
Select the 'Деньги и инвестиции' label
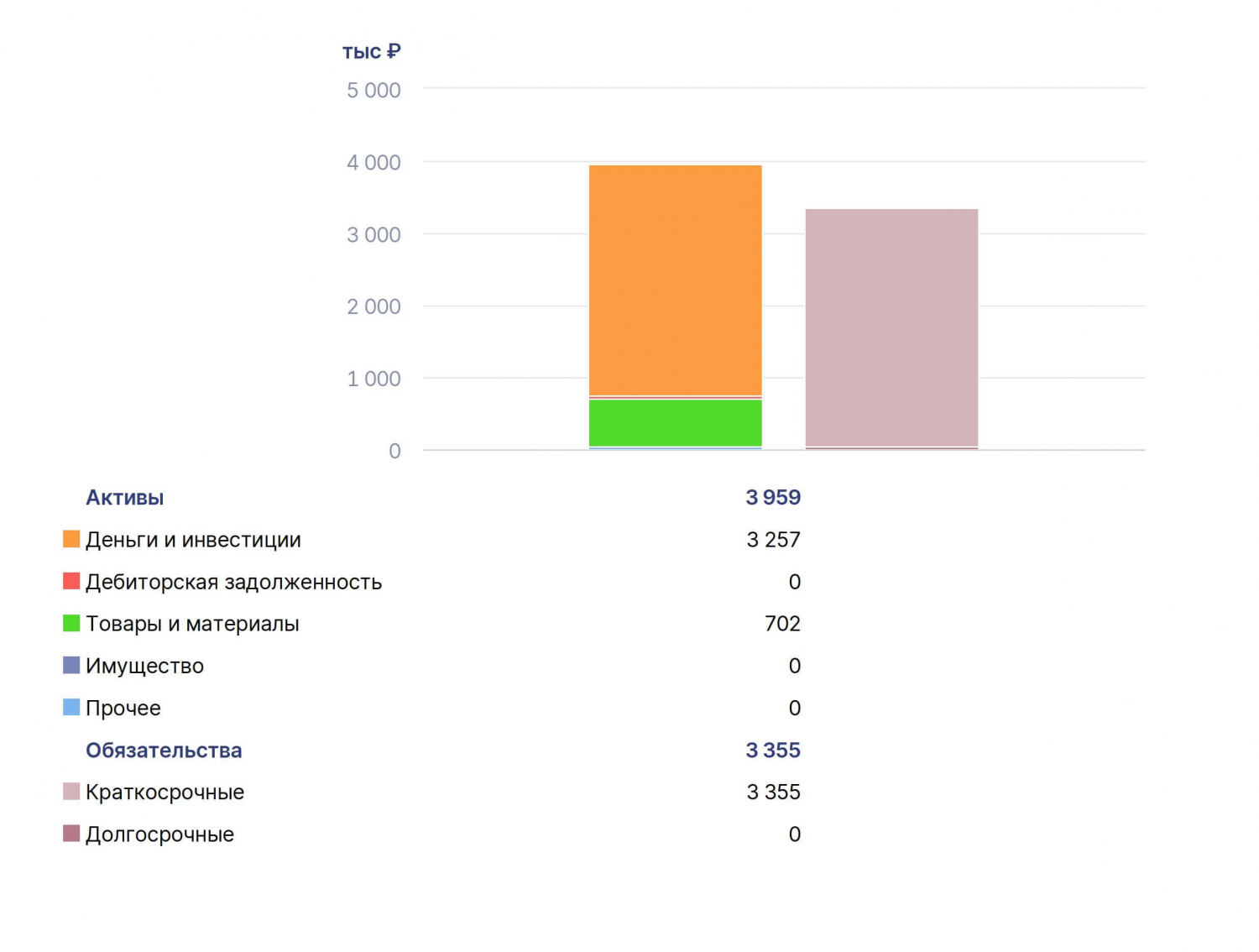click(193, 540)
